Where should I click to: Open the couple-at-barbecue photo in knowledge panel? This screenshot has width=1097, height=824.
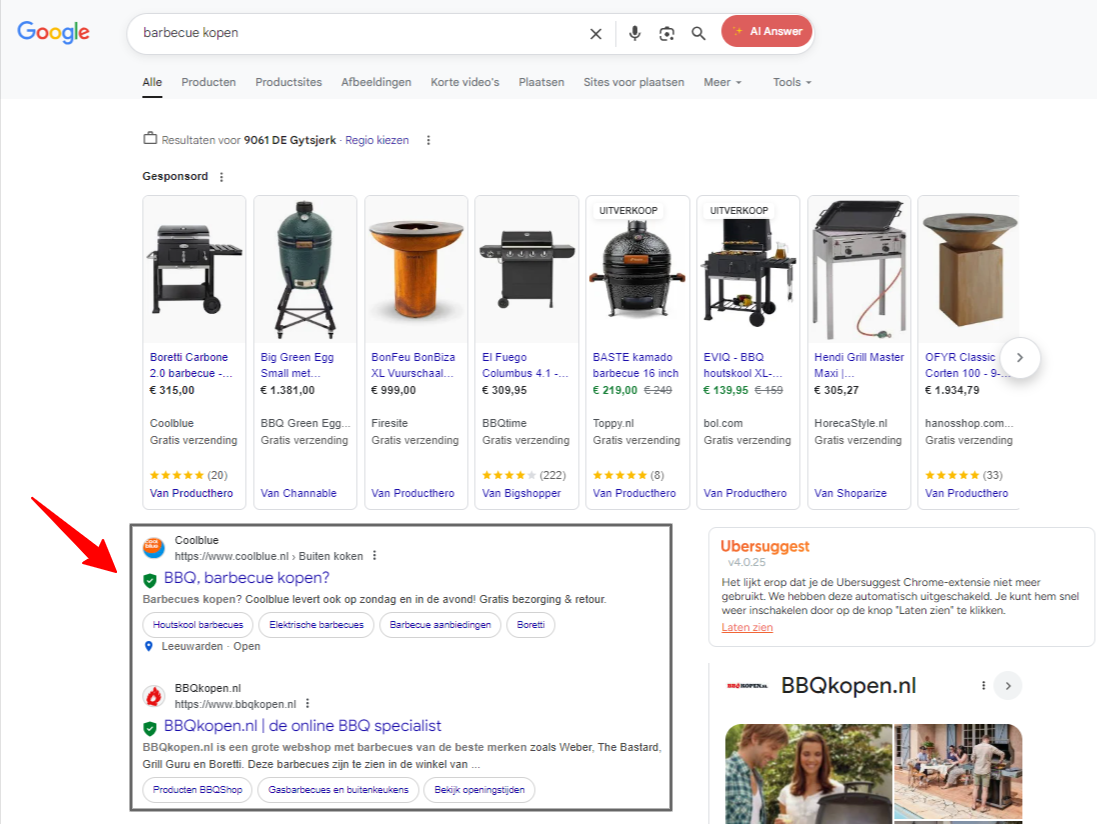(x=809, y=774)
